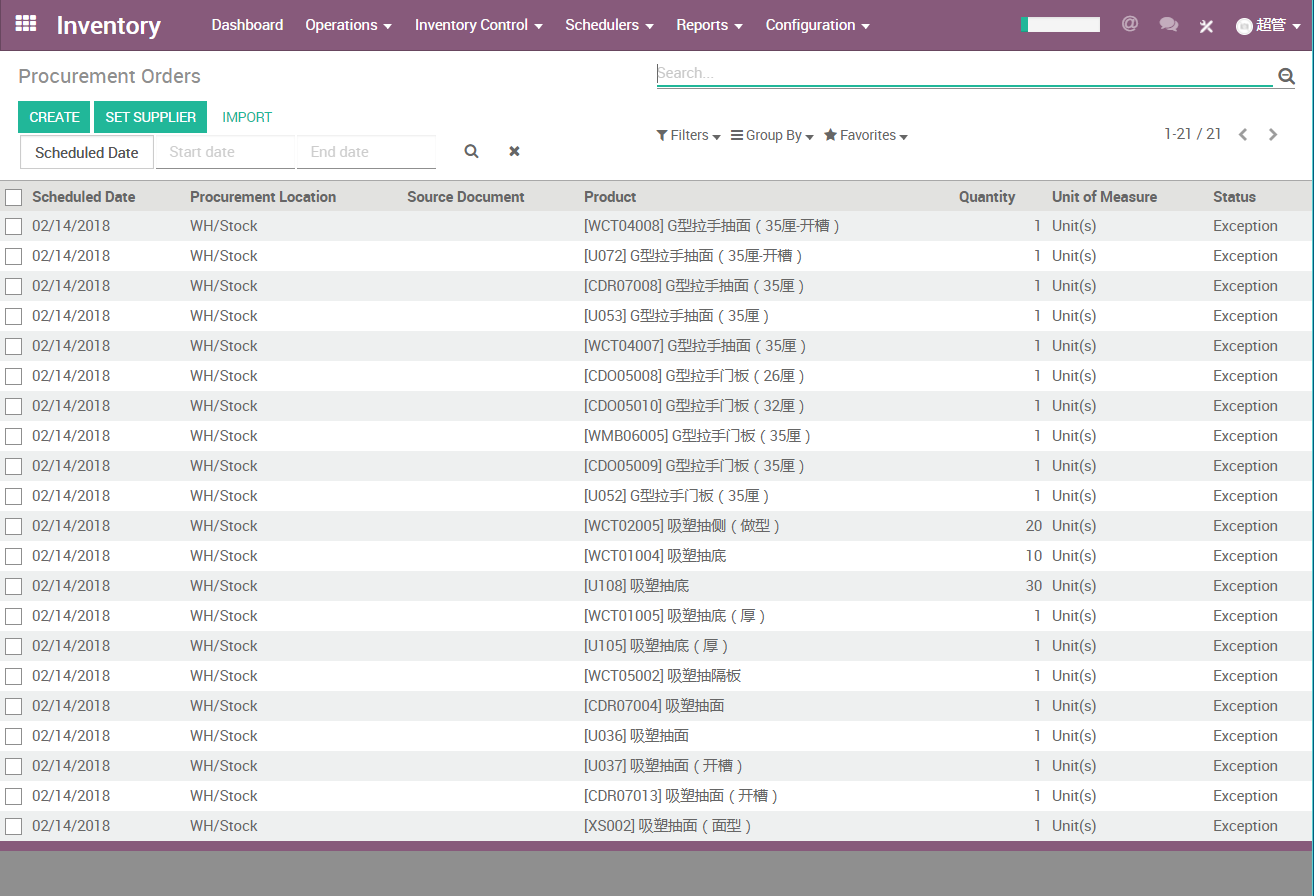
Task: Open the conversations chat icon
Action: (x=1168, y=25)
